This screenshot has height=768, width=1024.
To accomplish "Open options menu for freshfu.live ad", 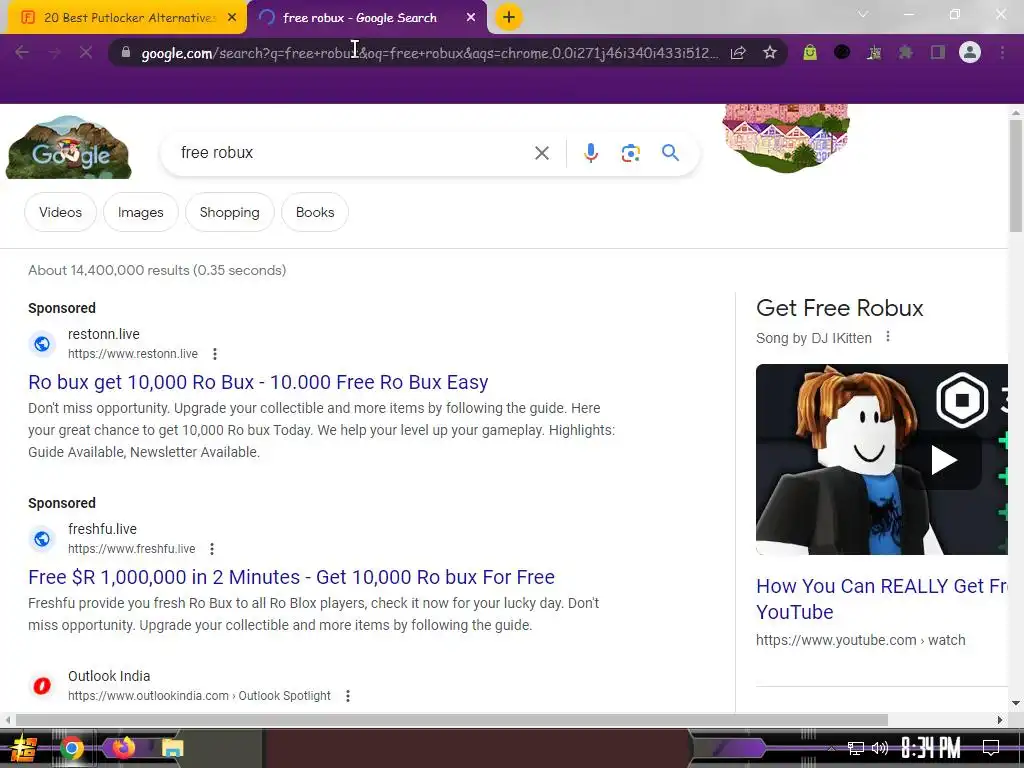I will coord(212,549).
